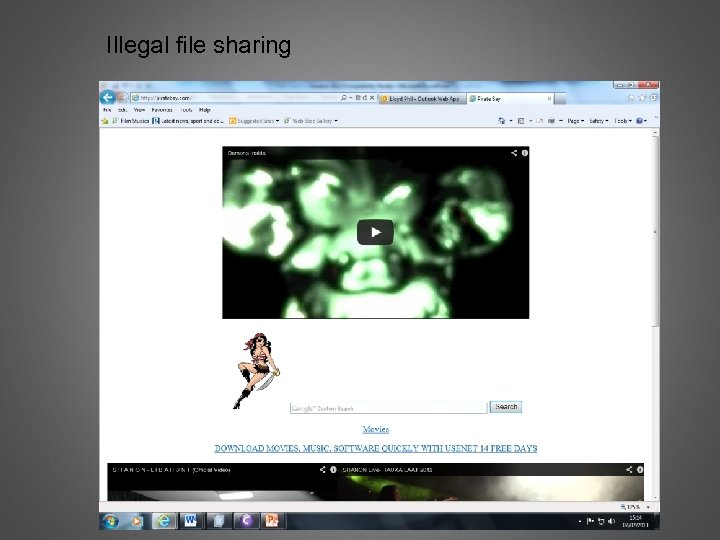Open info icon on the top video

tap(524, 153)
